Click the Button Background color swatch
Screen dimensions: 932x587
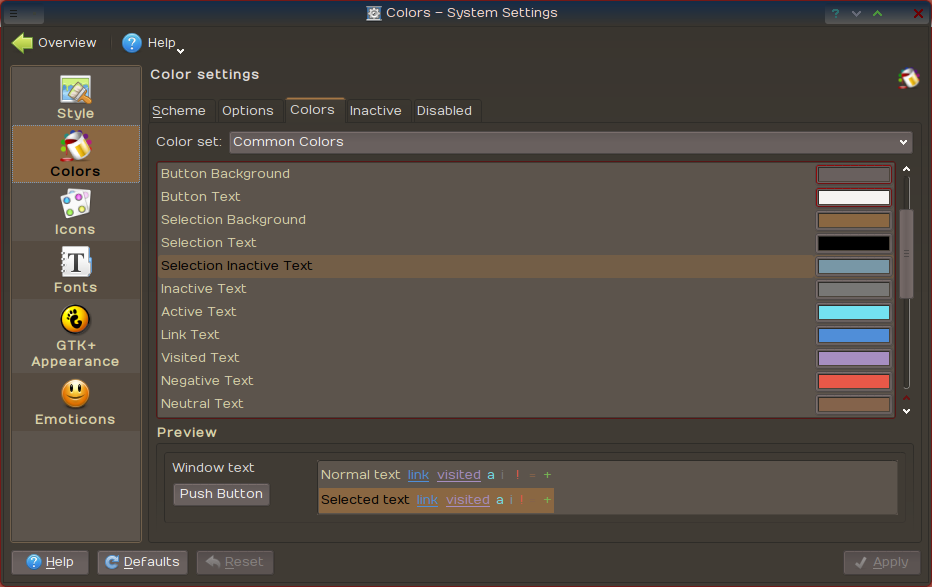(x=854, y=175)
